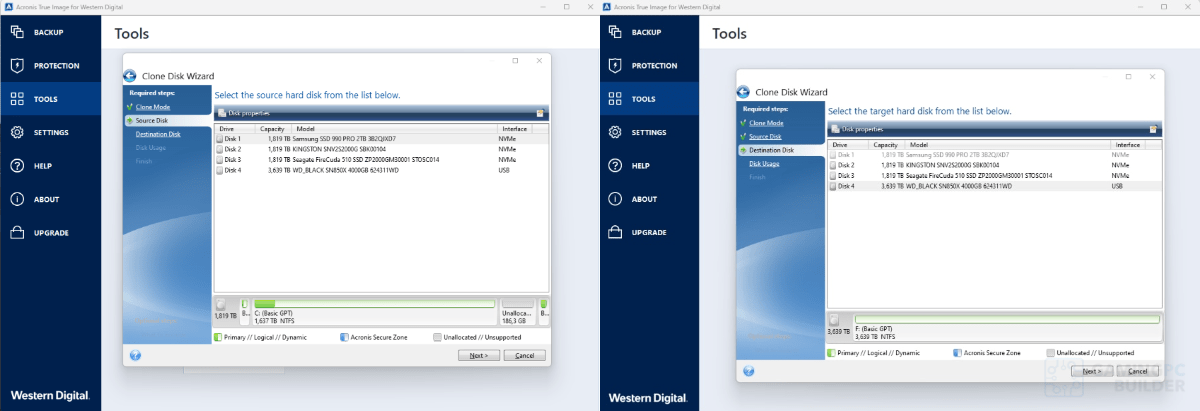Click Primary // Logical // Dynamic legend swatch in source wizard
Viewport: 1200px width, 411px height.
coord(218,338)
